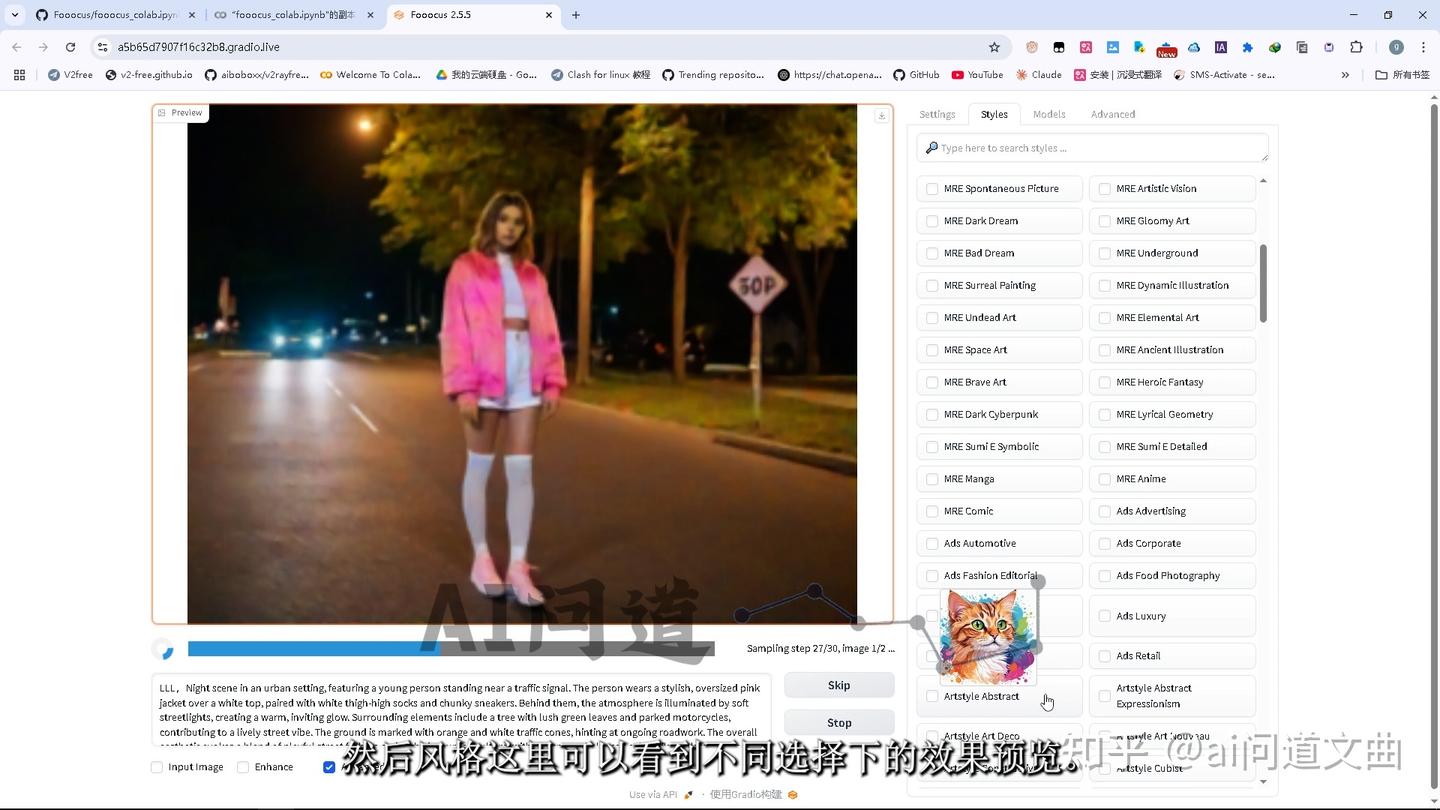Image resolution: width=1440 pixels, height=810 pixels.
Task: Open the Models tab
Action: (x=1048, y=114)
